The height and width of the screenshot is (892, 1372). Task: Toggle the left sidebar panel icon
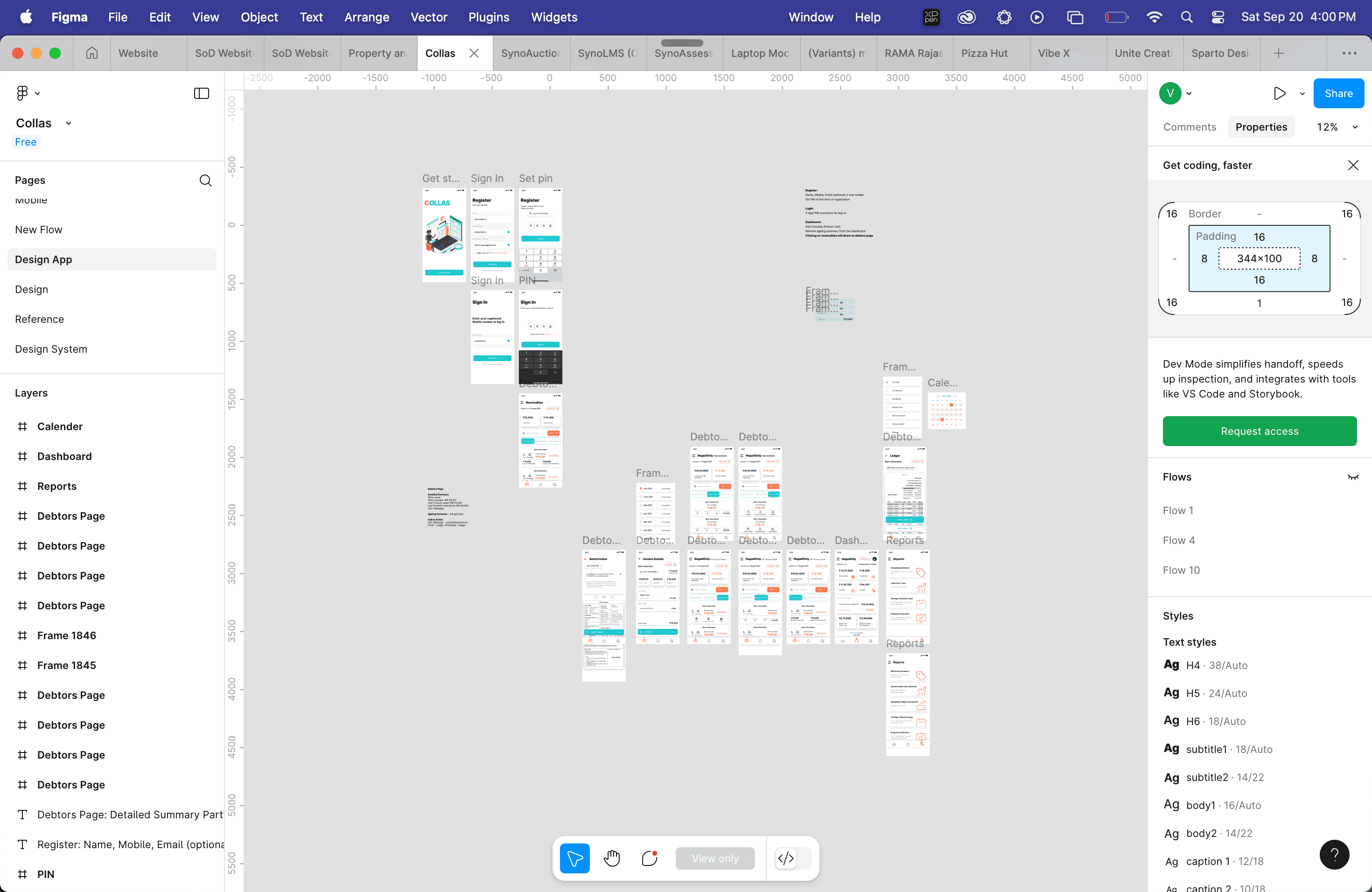201,93
